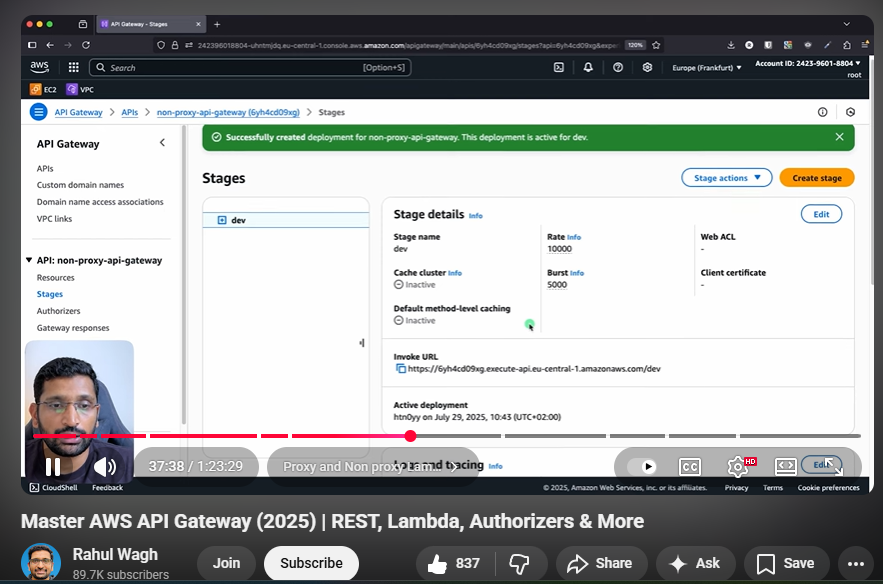Screen dimensions: 883x584
Task: Open more actions three-dot menu
Action: [x=856, y=563]
